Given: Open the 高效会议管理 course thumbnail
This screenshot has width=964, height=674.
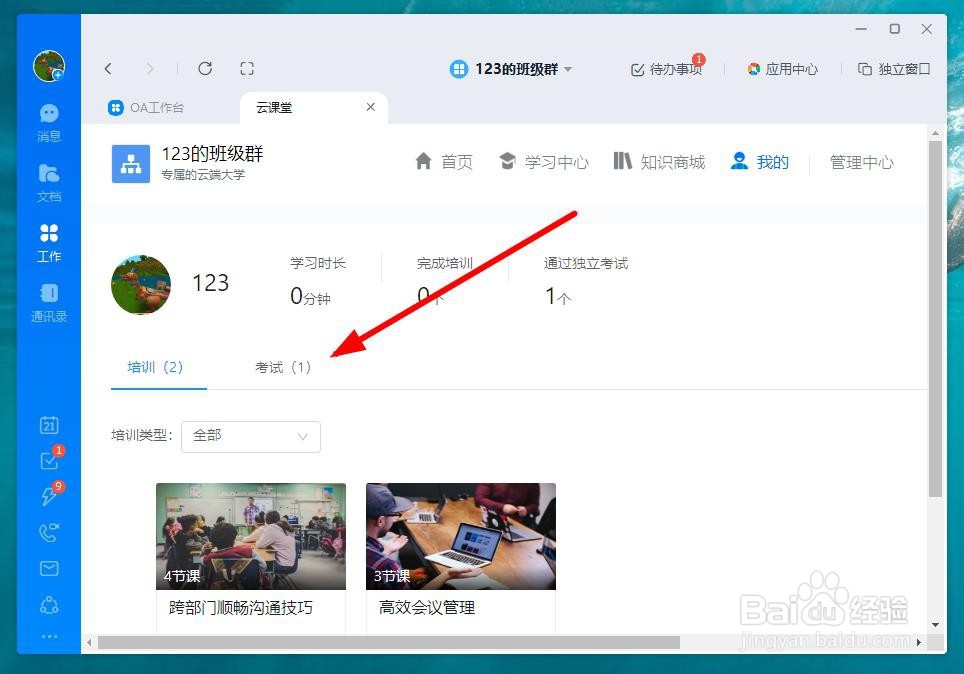Looking at the screenshot, I should (x=461, y=536).
